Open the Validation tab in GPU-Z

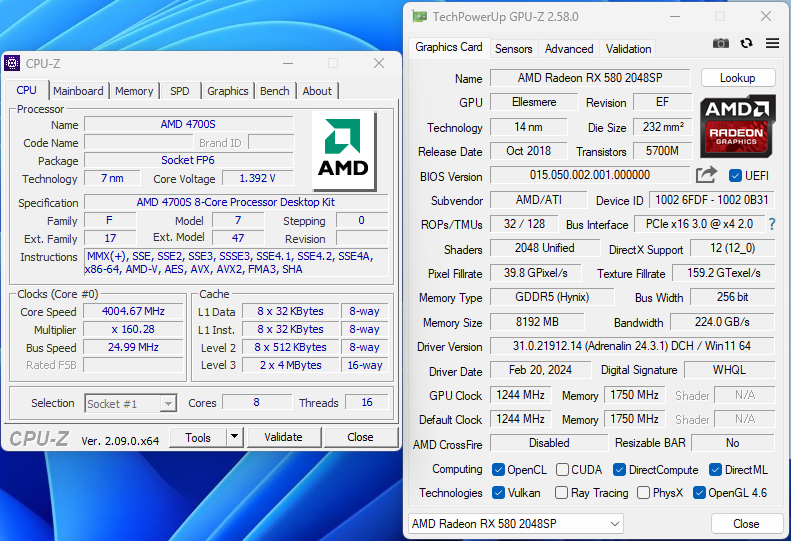(x=629, y=49)
